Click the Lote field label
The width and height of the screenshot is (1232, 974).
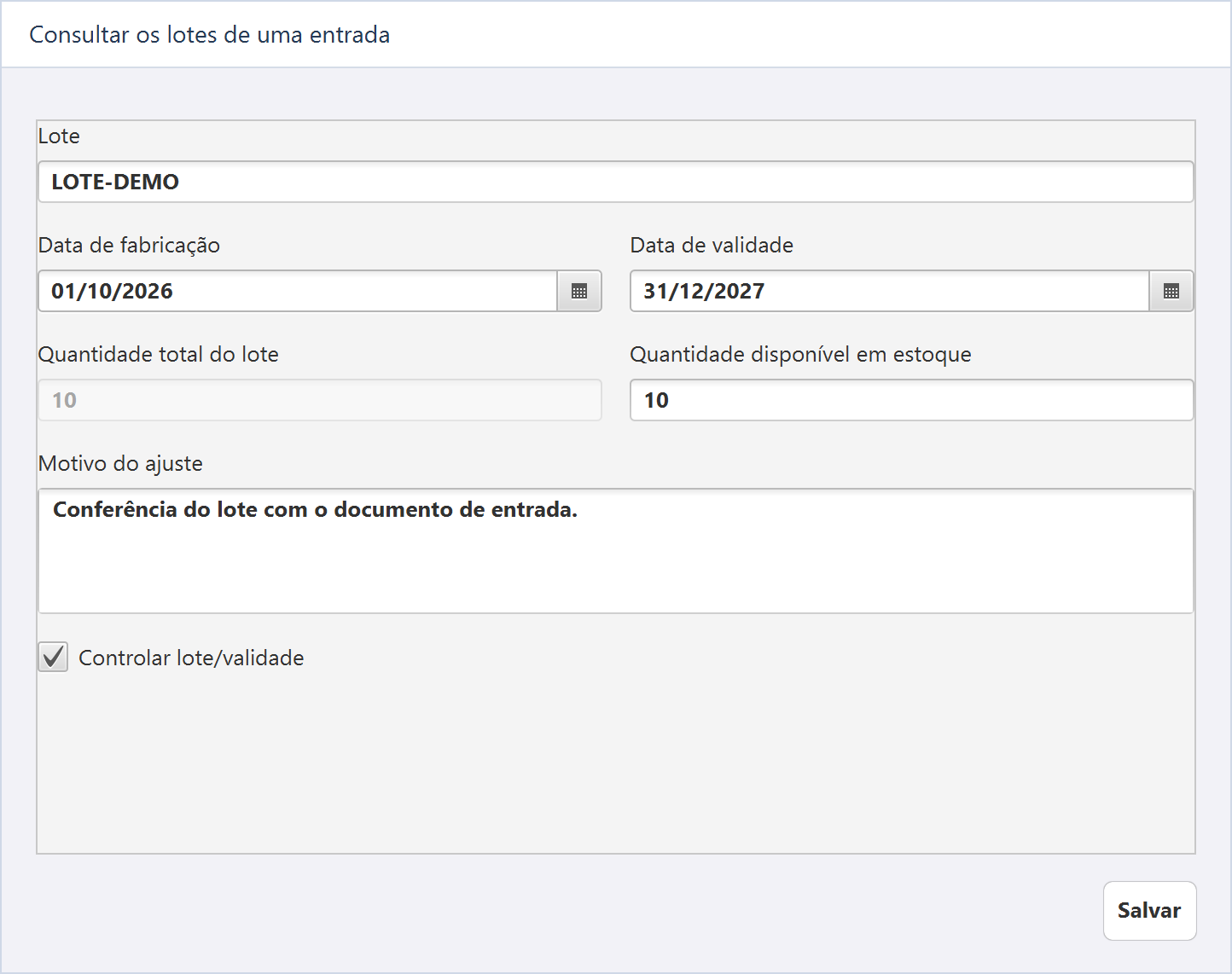point(59,136)
